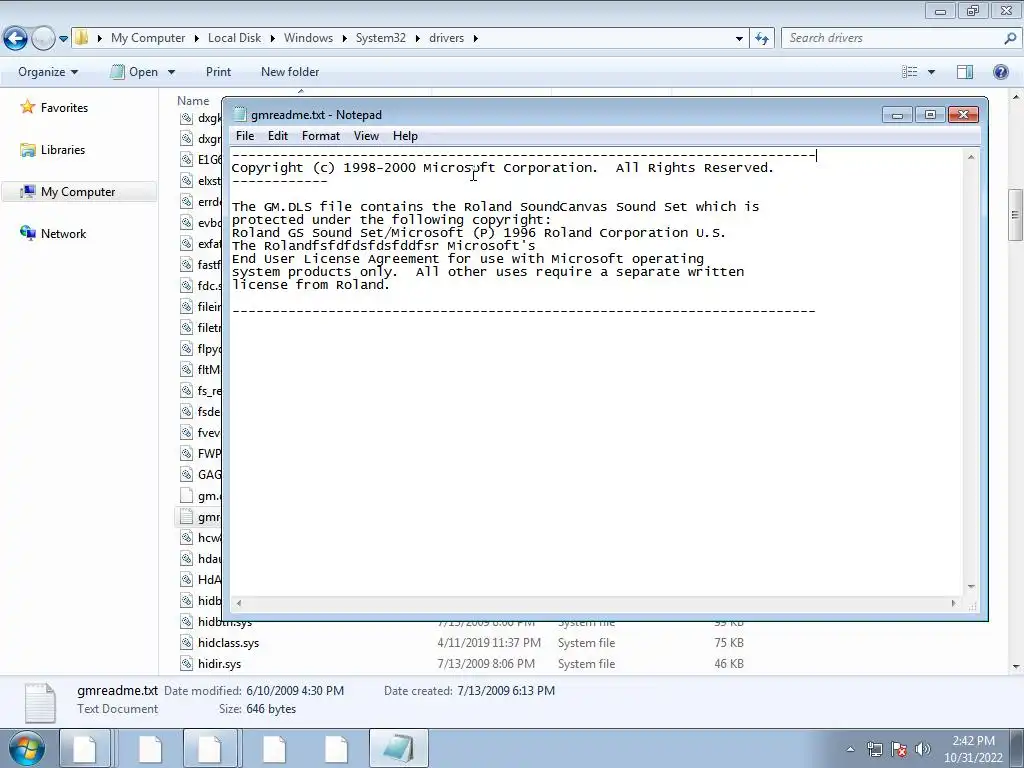
Task: Click the taskbar clock showing 2:42 PM
Action: (x=973, y=749)
